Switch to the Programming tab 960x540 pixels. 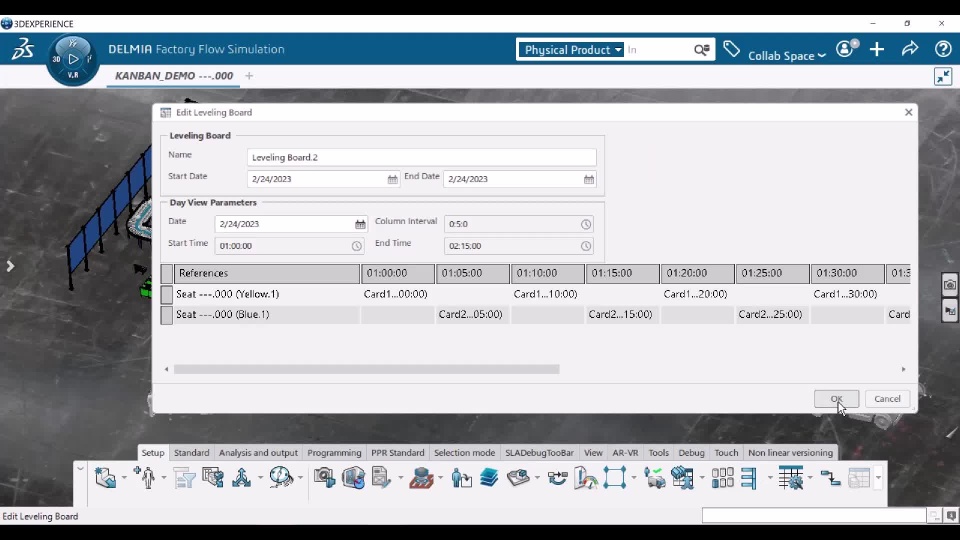(x=334, y=453)
